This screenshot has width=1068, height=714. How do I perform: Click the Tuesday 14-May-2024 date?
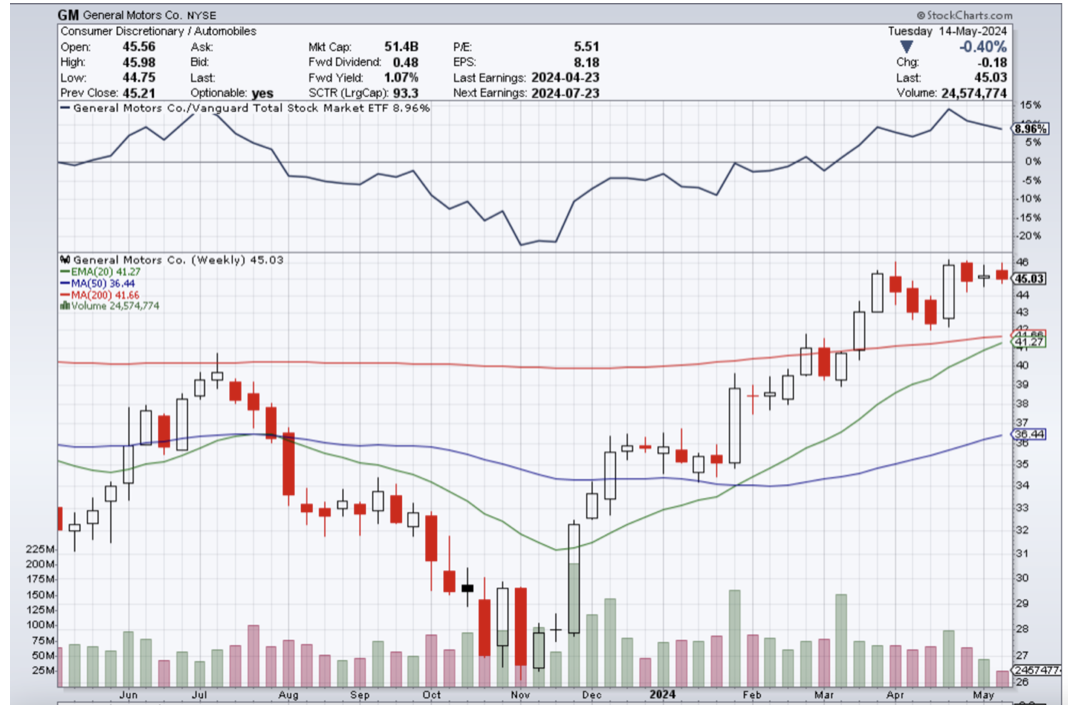[947, 31]
